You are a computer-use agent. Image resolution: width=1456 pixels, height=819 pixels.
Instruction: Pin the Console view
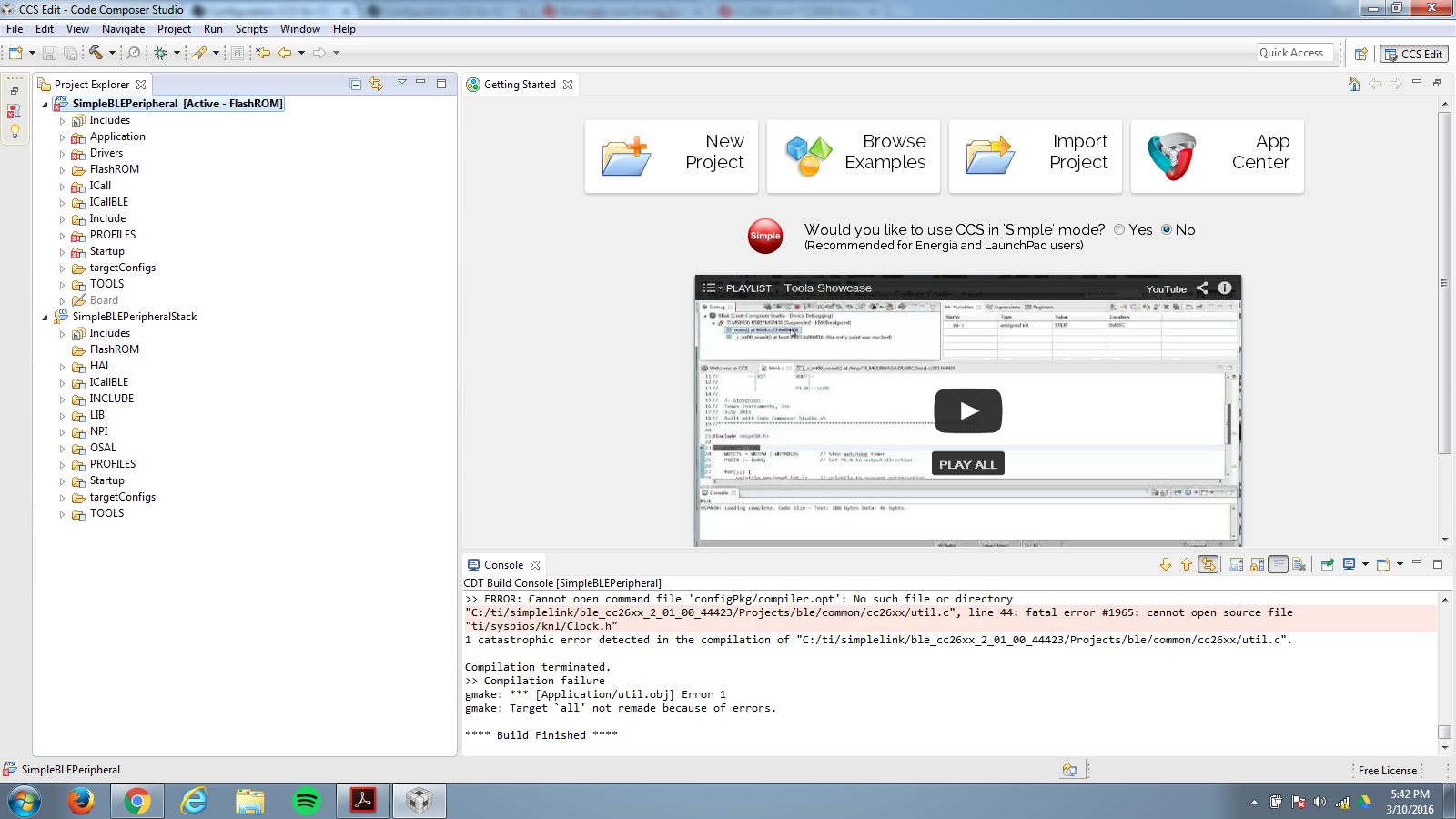coord(1328,564)
